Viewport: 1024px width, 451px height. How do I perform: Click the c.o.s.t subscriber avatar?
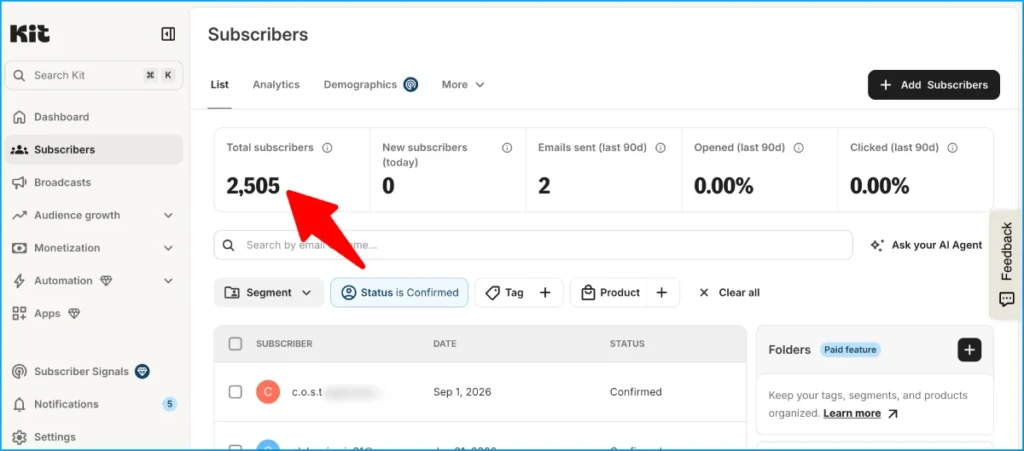pos(268,392)
